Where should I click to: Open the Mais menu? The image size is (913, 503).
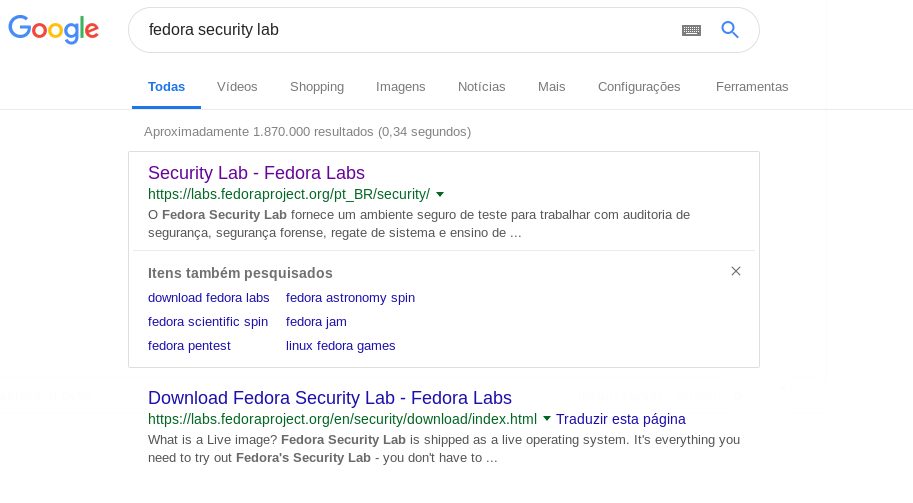click(551, 87)
